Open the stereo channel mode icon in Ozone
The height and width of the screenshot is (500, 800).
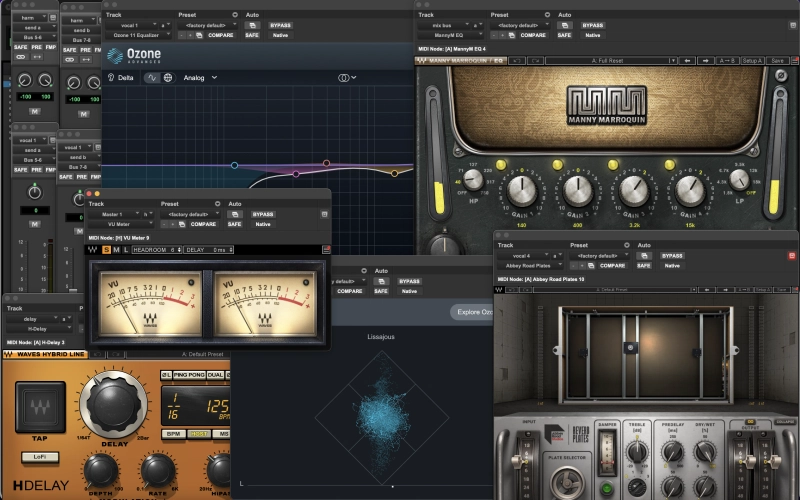pyautogui.click(x=345, y=77)
